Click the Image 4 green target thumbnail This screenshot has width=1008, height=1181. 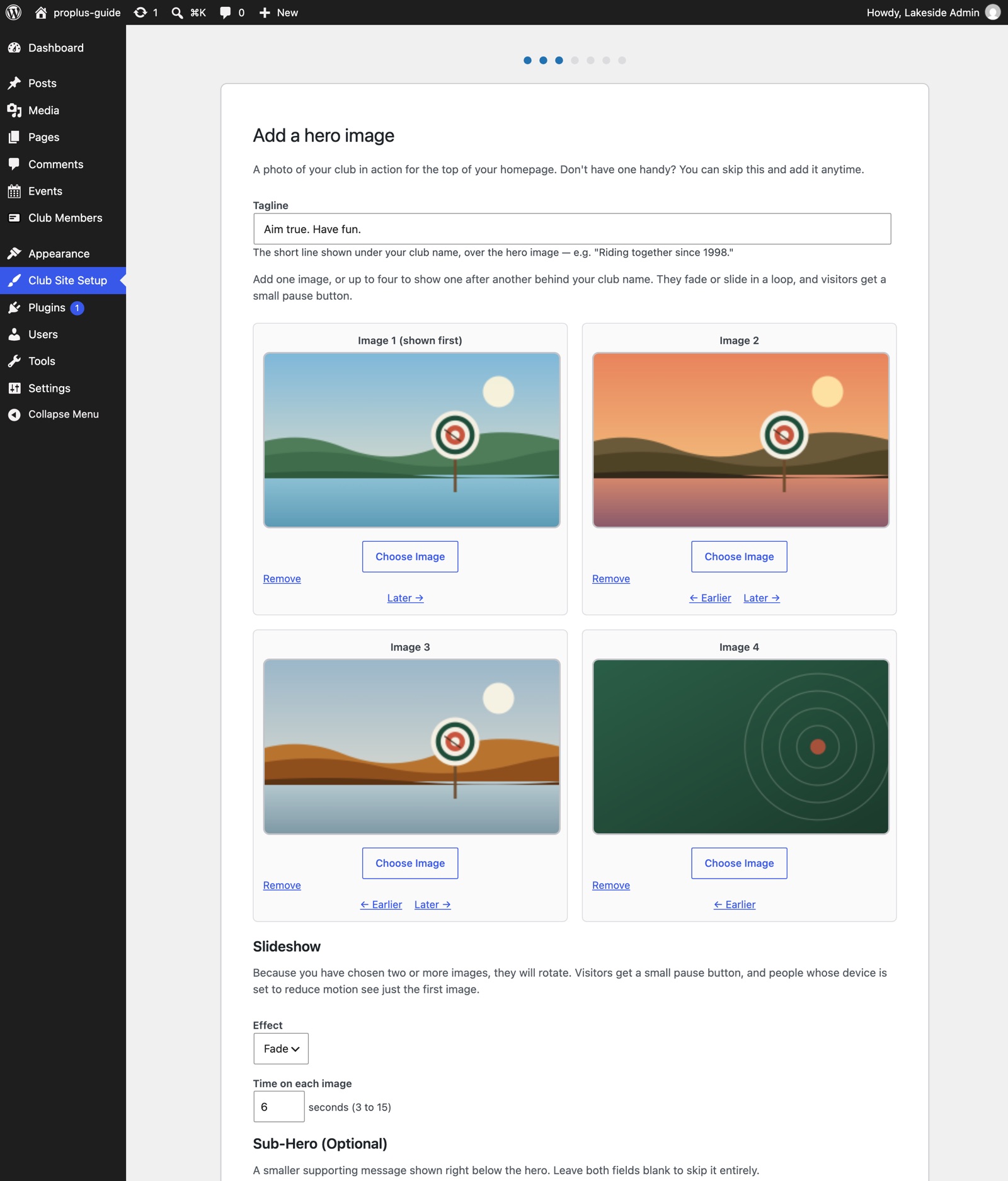point(741,746)
